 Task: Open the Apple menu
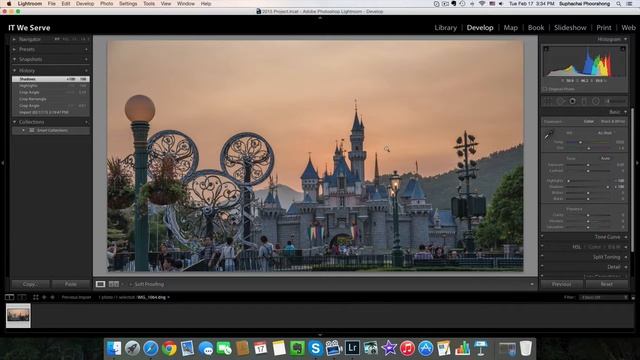(9, 4)
